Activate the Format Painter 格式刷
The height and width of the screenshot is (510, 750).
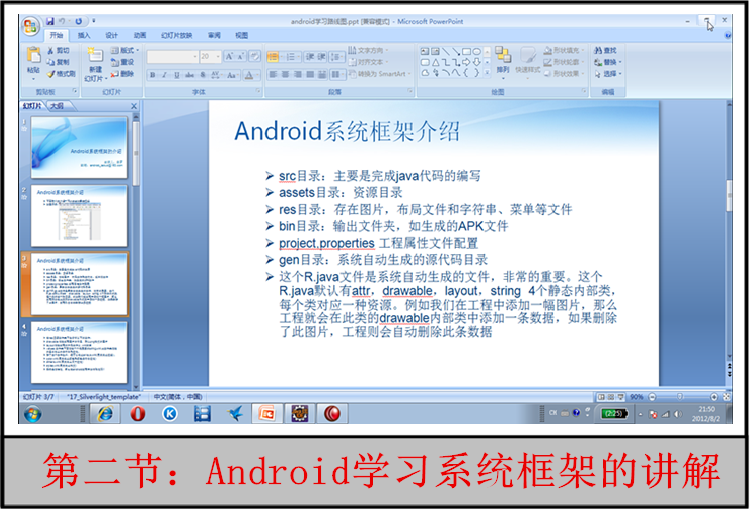(61, 74)
